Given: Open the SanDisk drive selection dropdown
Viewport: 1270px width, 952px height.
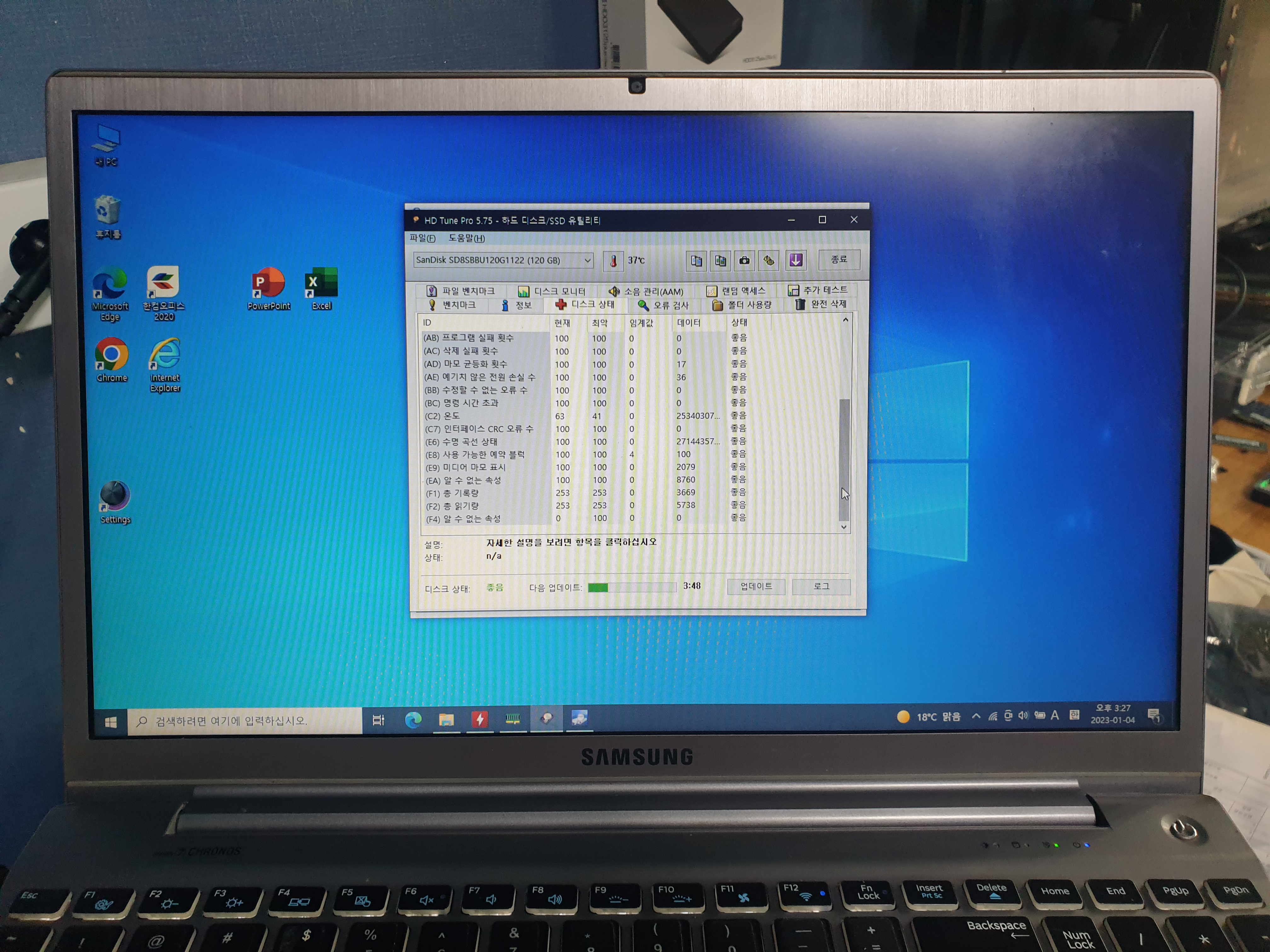Looking at the screenshot, I should click(x=503, y=261).
